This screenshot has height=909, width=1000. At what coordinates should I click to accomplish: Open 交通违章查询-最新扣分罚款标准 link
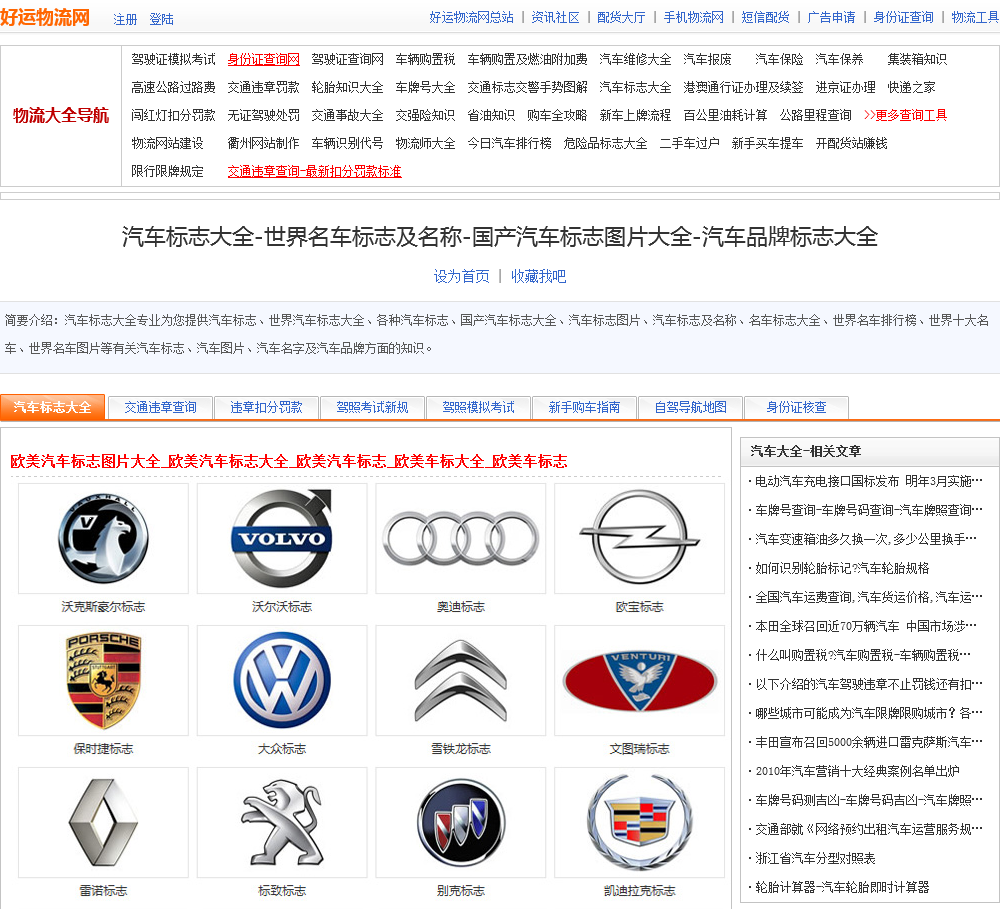point(314,172)
